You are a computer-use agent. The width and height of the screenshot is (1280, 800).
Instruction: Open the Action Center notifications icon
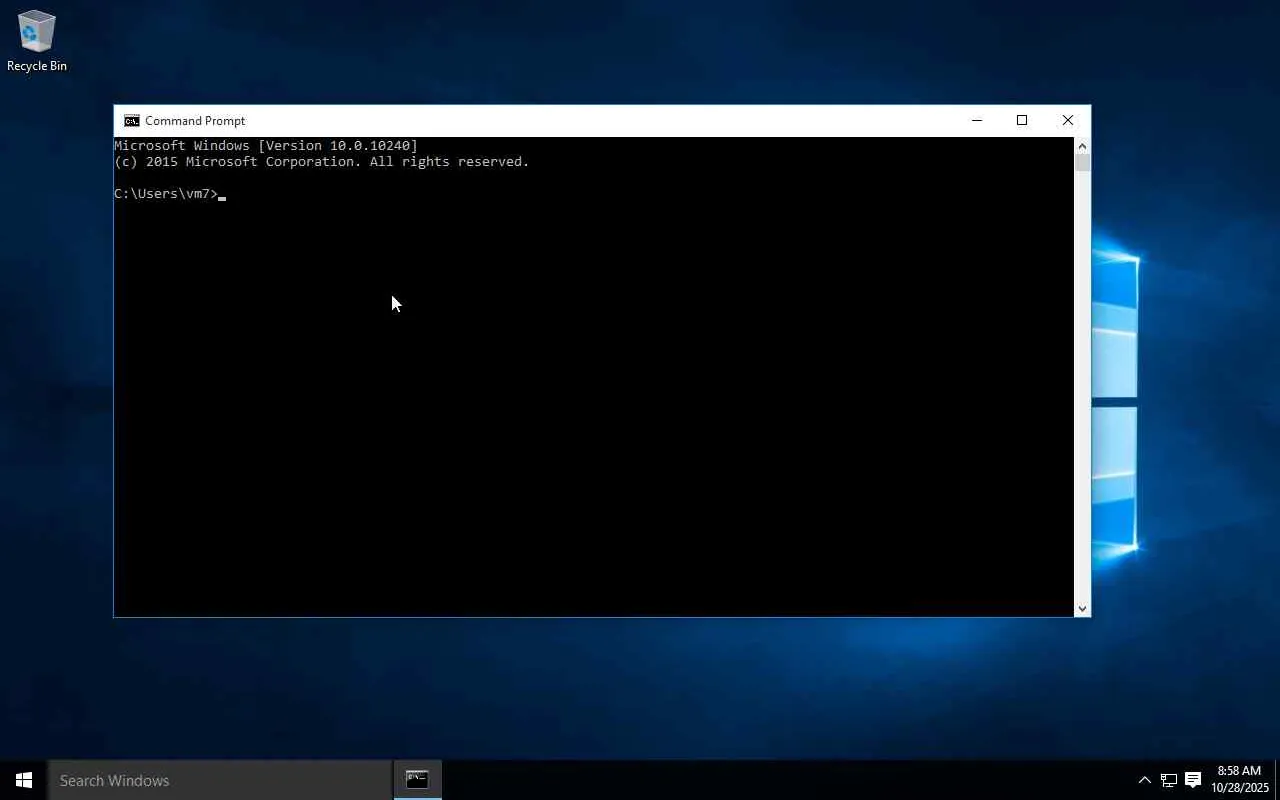tap(1193, 780)
